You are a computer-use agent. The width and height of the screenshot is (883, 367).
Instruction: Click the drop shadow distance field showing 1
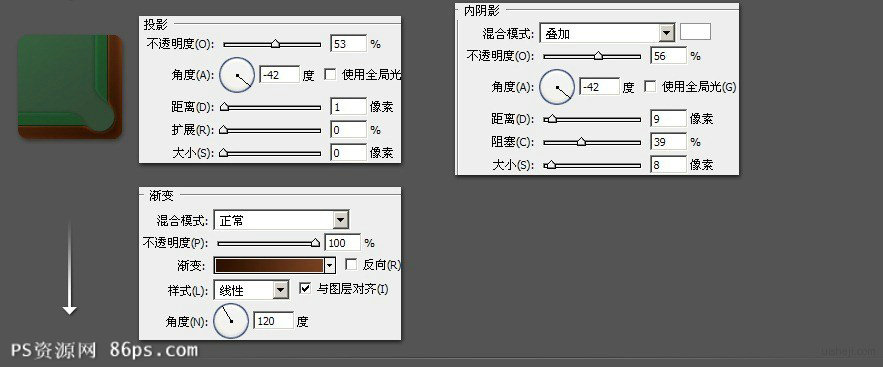coord(349,106)
